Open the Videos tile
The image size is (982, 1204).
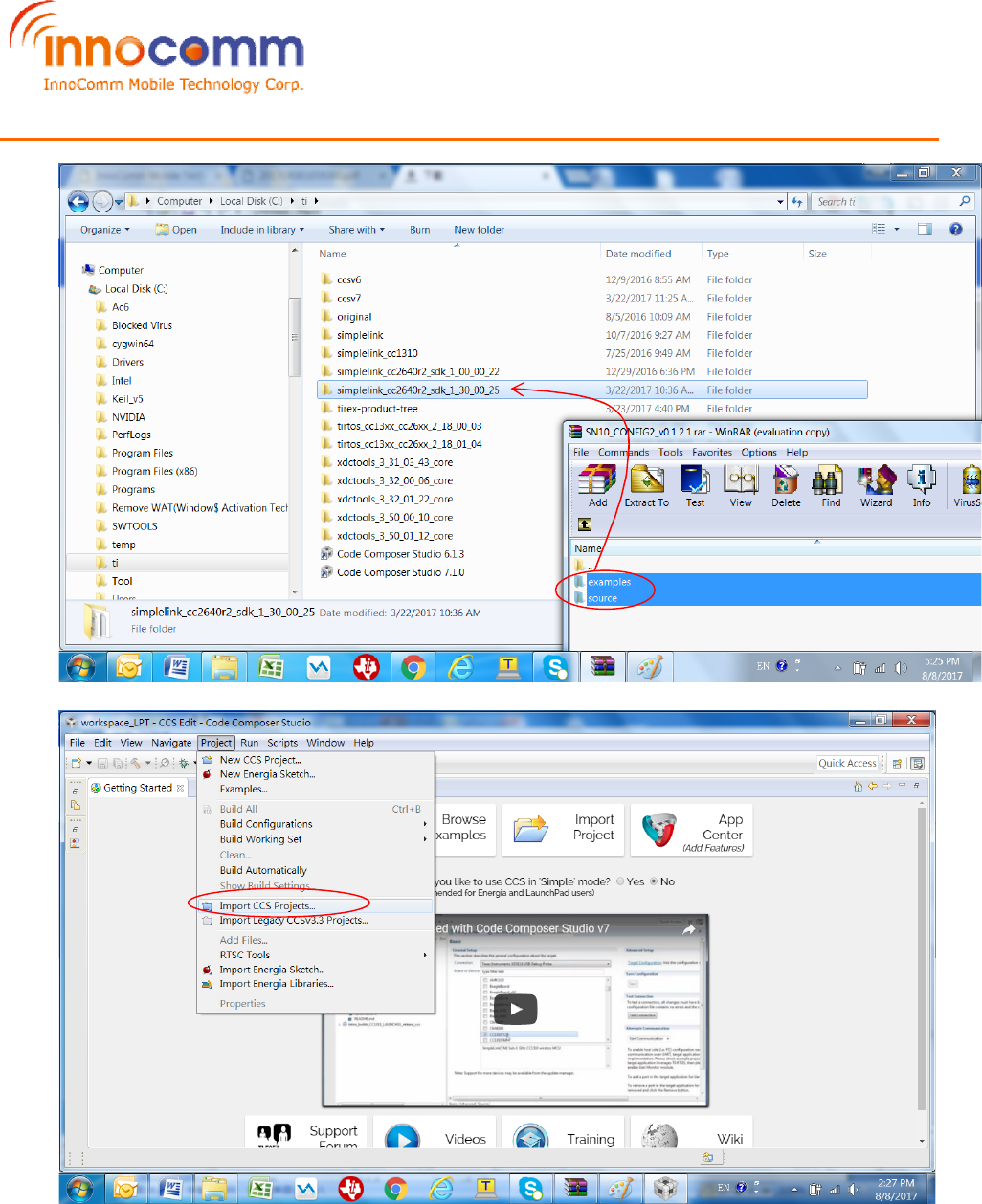(x=434, y=1133)
